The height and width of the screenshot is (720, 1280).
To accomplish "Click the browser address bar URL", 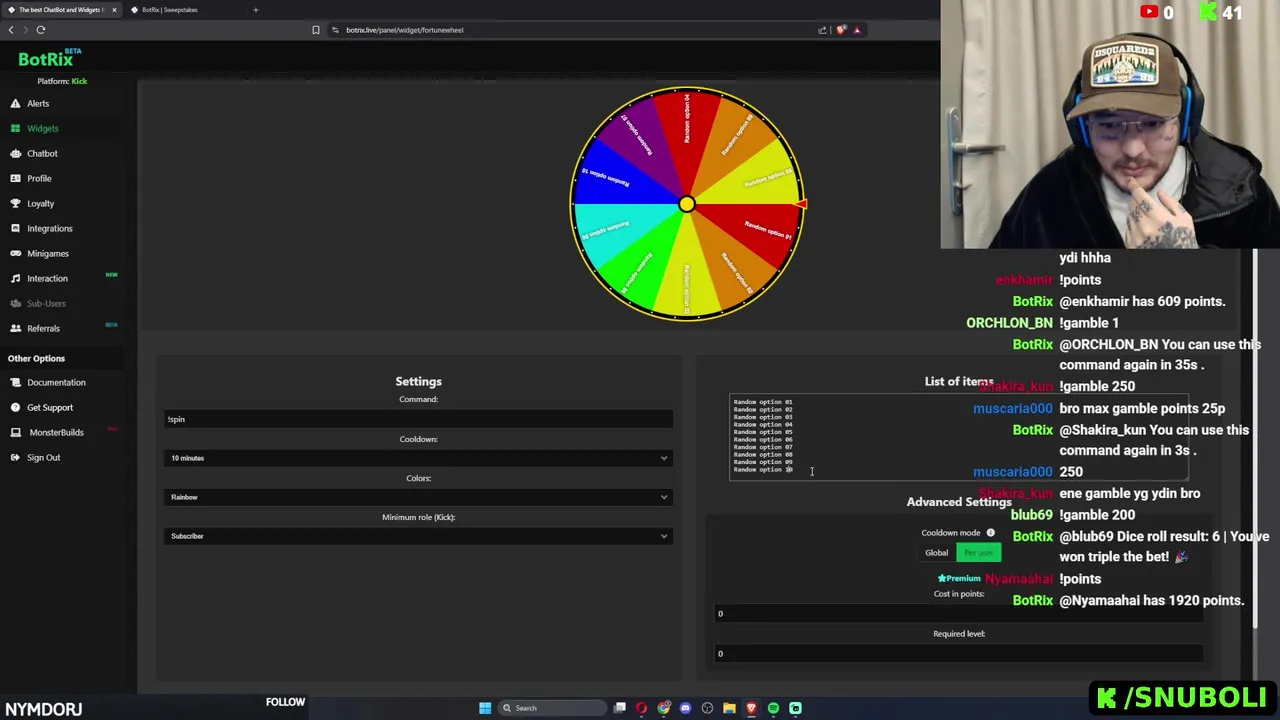I will [x=404, y=30].
